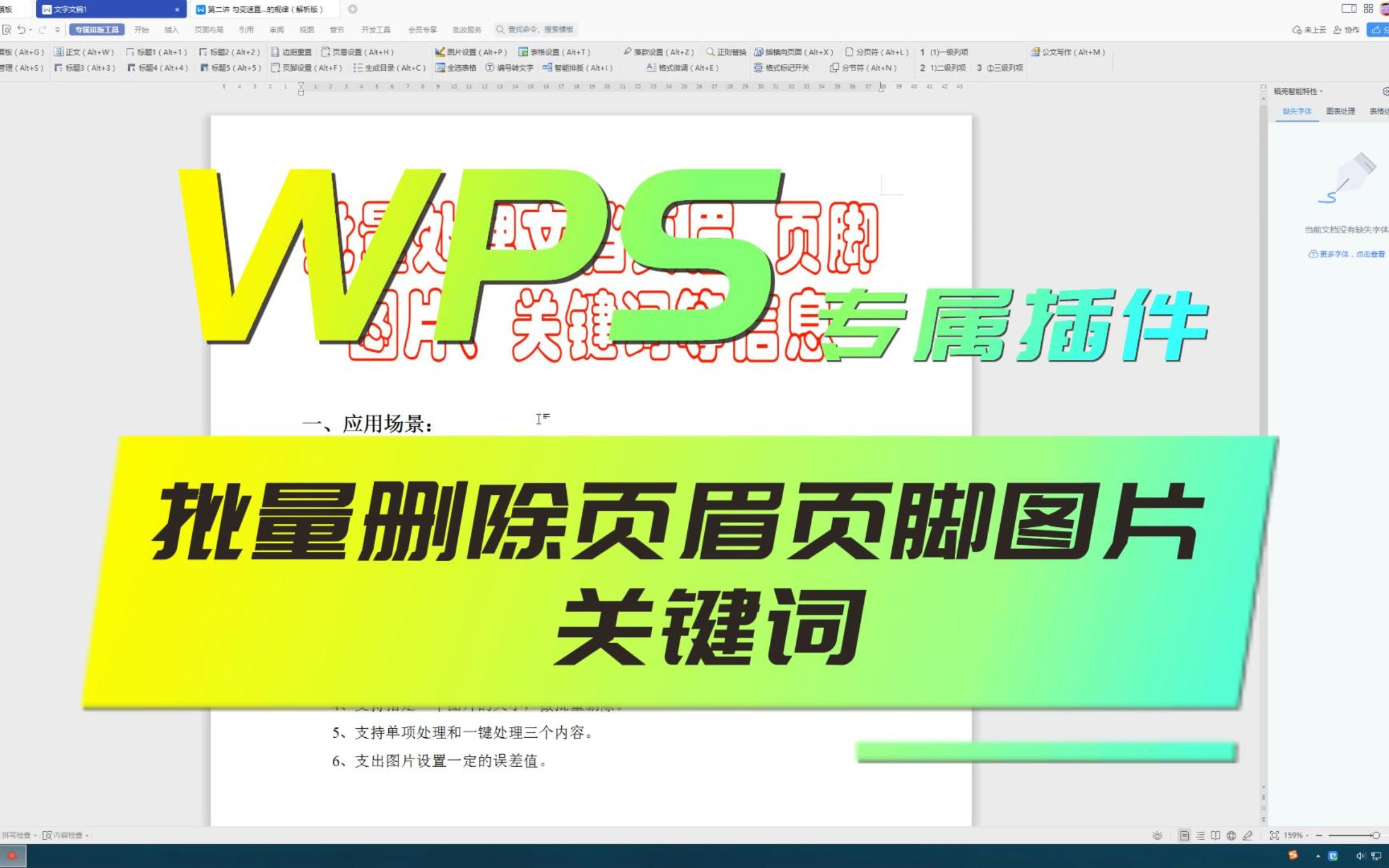Image resolution: width=1389 pixels, height=868 pixels.
Task: Switch to the 插入 ribbon tab
Action: [x=171, y=29]
